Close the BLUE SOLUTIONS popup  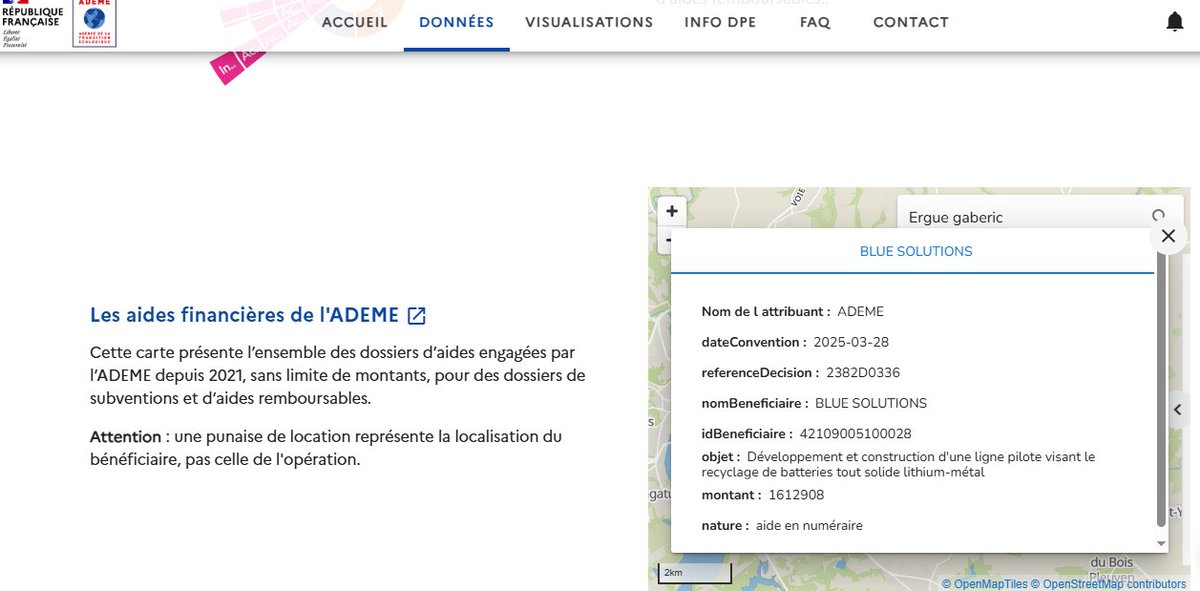click(x=1168, y=237)
